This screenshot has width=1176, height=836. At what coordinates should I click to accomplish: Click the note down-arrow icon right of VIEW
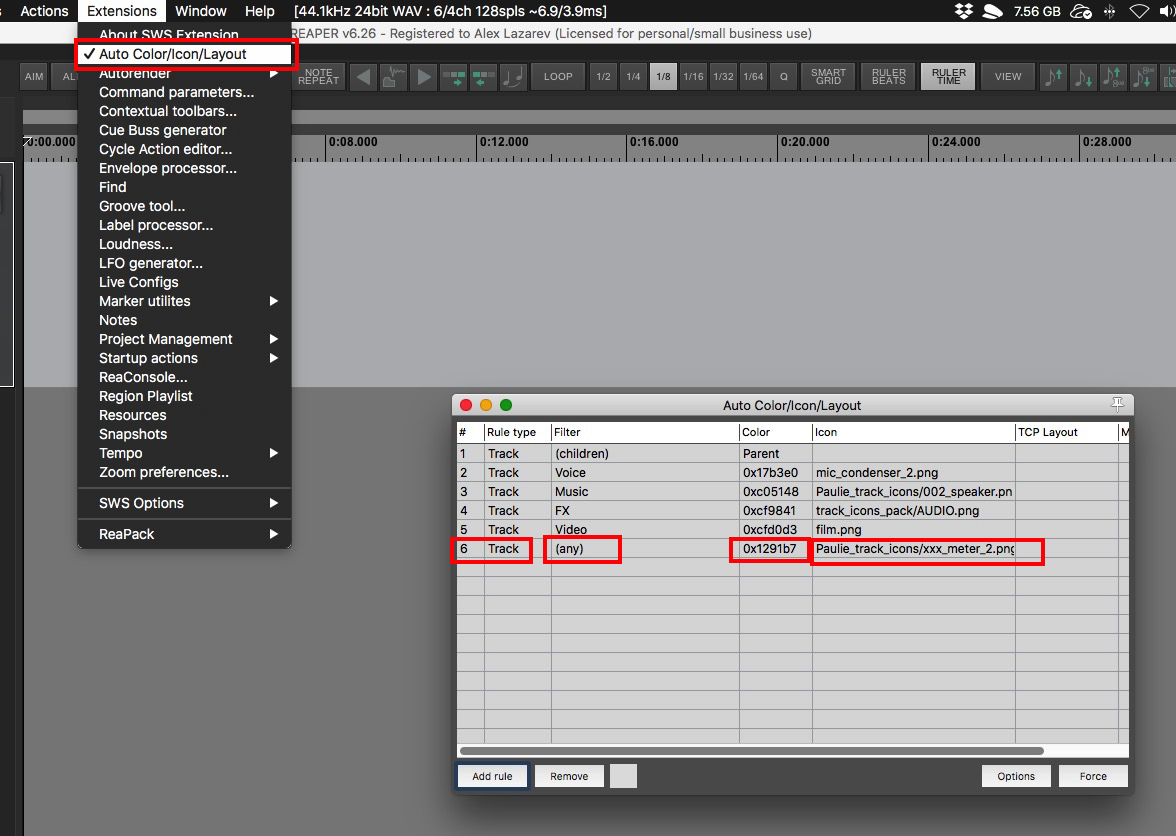1083,76
